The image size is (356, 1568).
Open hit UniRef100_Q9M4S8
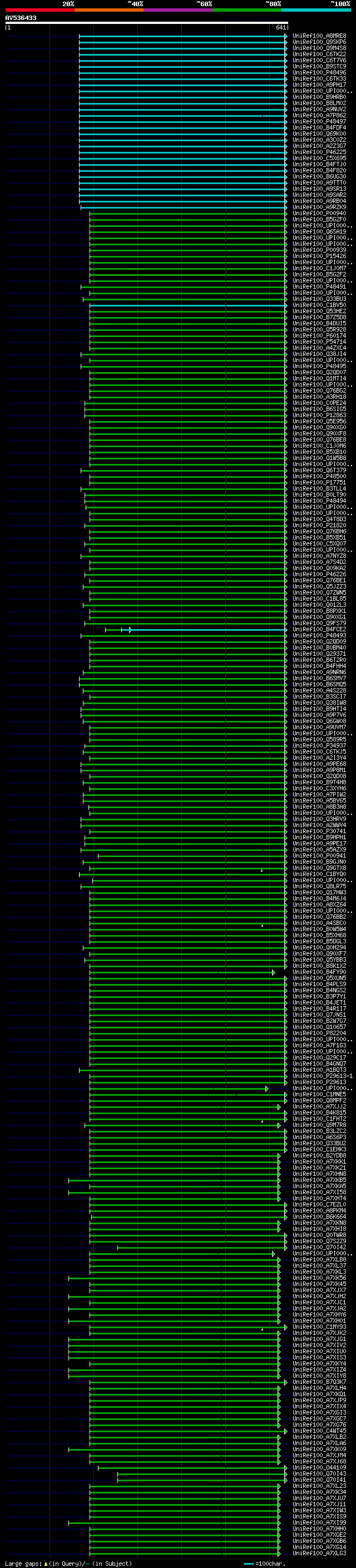click(319, 48)
